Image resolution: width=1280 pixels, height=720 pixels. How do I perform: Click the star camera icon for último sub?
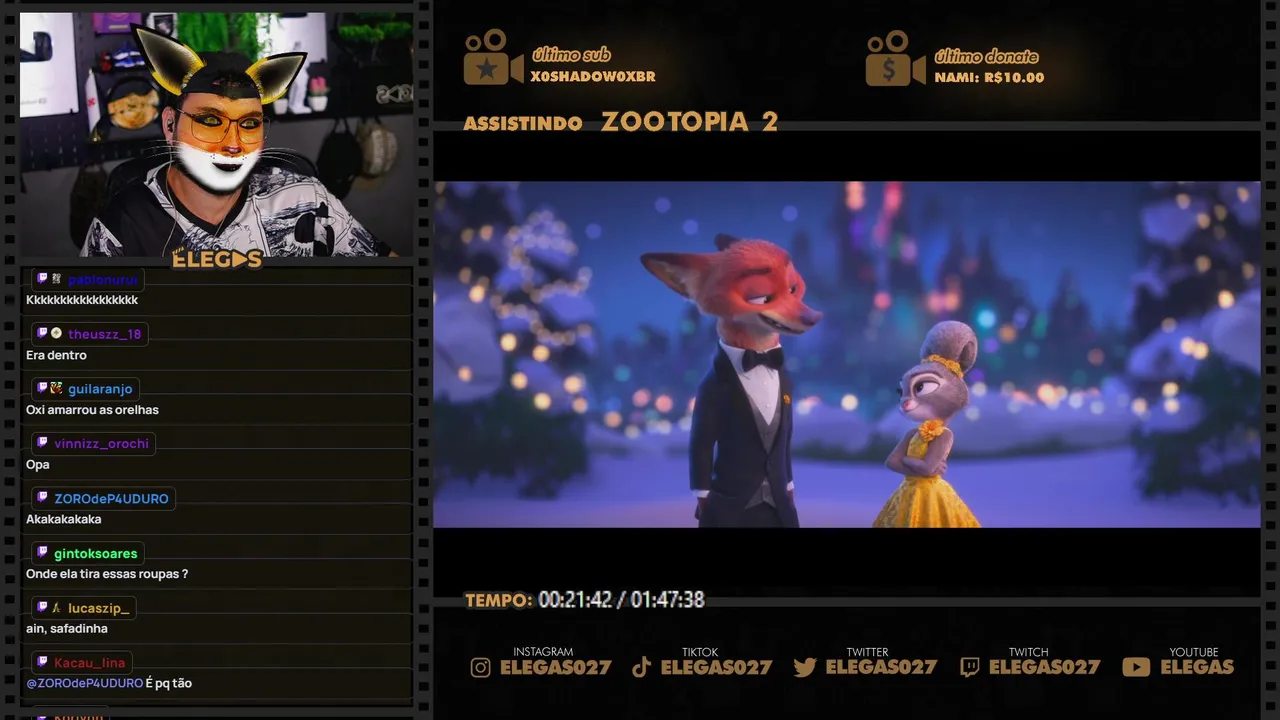493,58
